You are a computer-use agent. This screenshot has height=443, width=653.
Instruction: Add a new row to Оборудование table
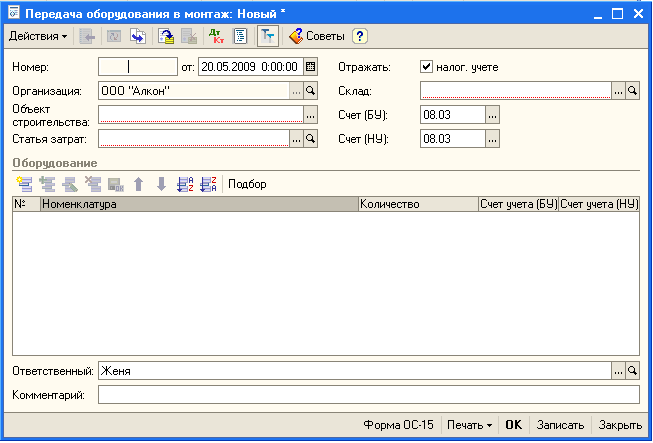coord(25,184)
